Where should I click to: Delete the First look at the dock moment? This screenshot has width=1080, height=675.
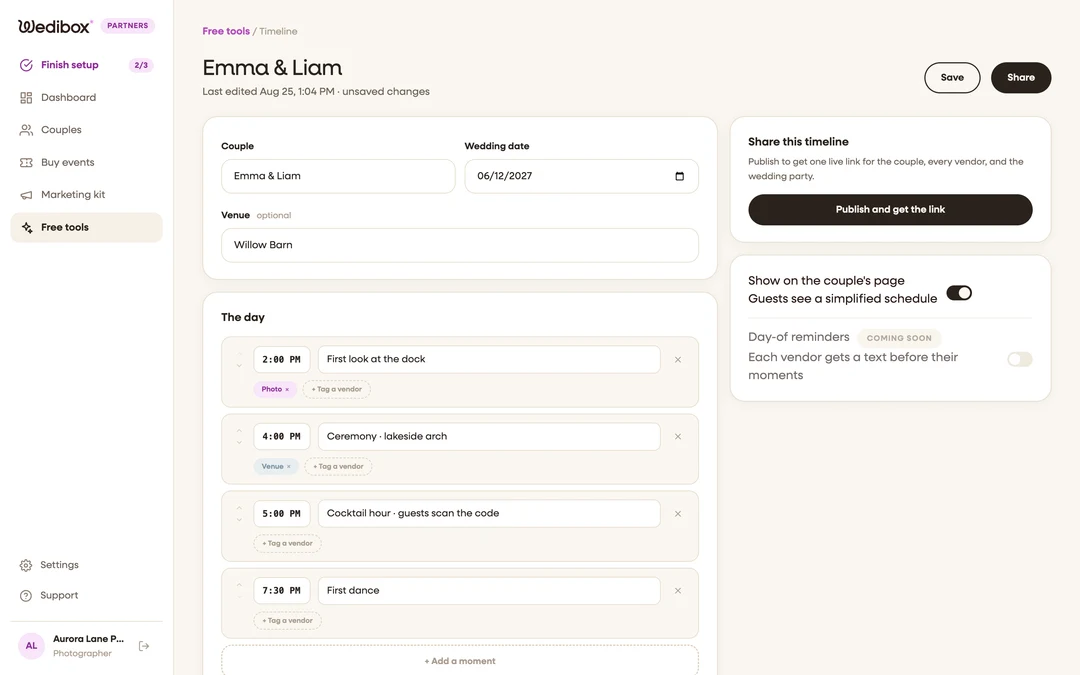tap(678, 360)
